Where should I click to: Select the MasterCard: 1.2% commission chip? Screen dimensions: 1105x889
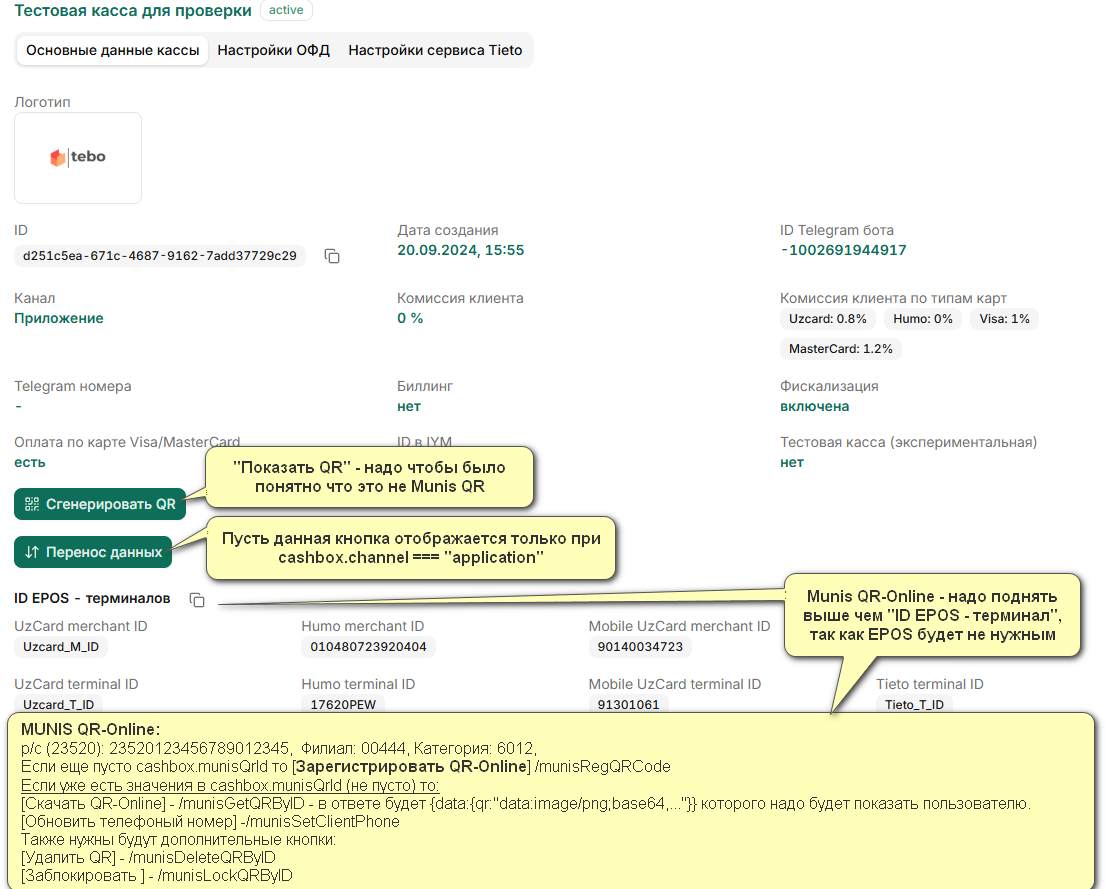[x=840, y=349]
